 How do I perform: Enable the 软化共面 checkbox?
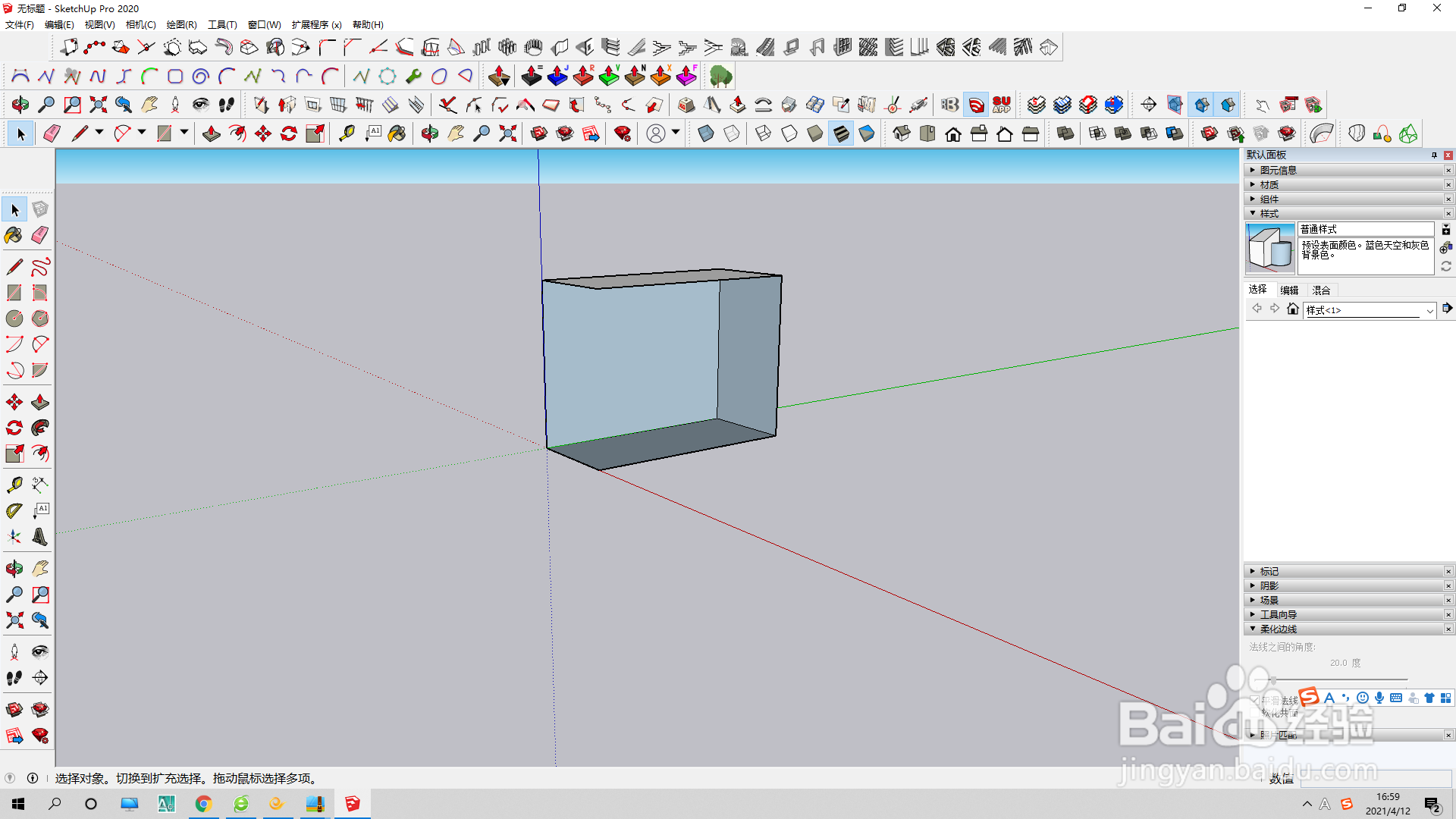click(1254, 713)
